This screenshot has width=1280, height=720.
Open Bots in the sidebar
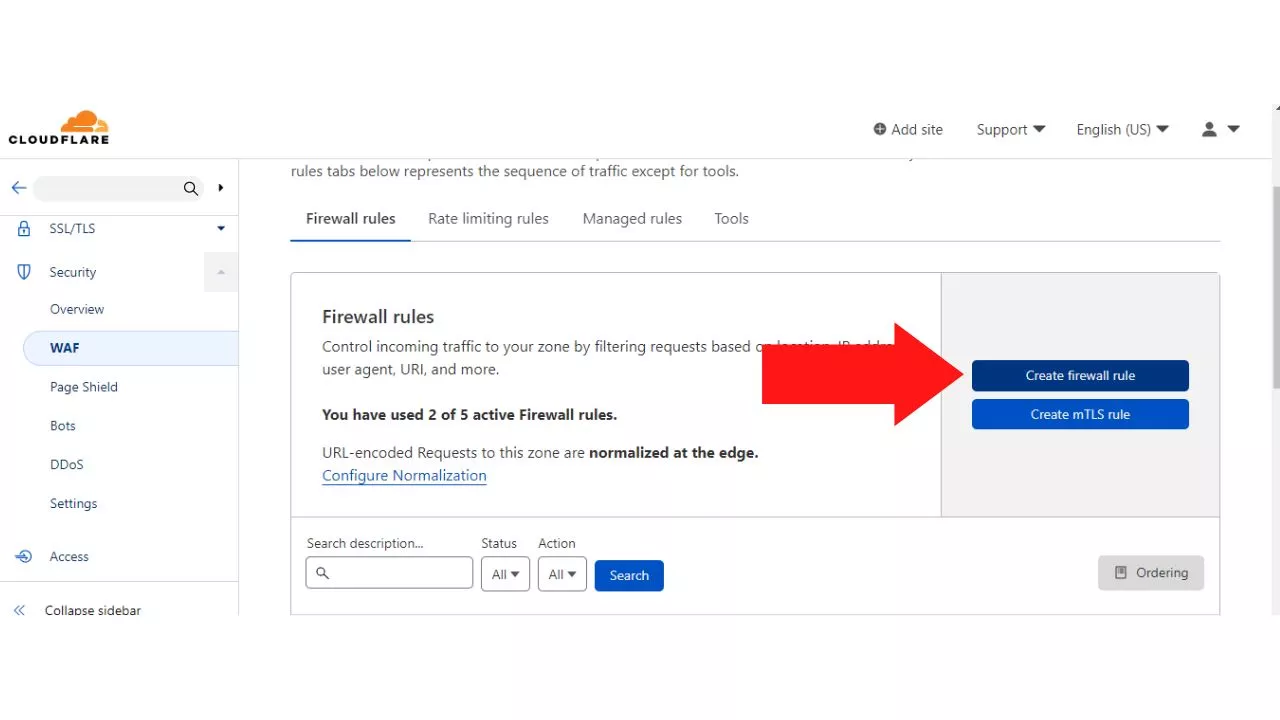(x=63, y=426)
